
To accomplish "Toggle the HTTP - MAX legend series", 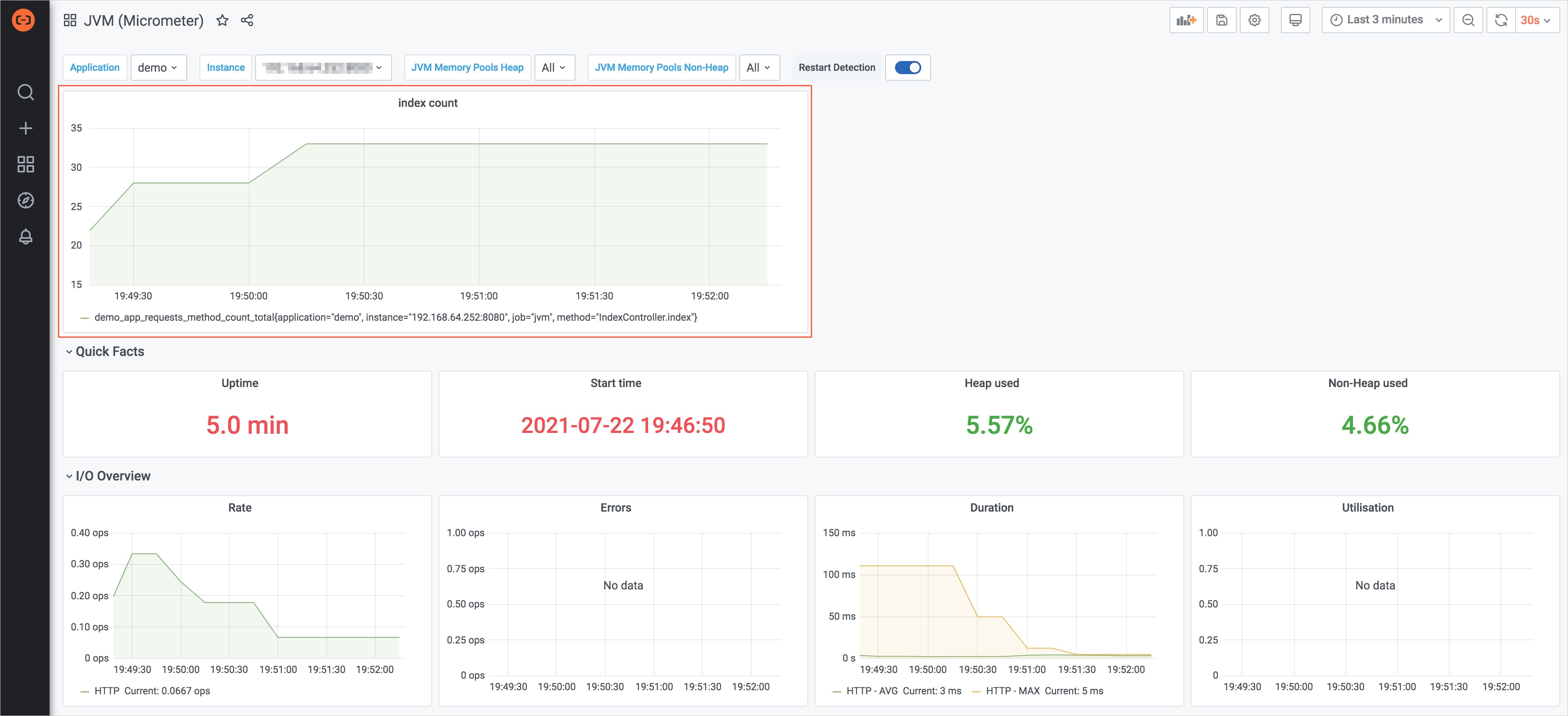I will click(1013, 691).
